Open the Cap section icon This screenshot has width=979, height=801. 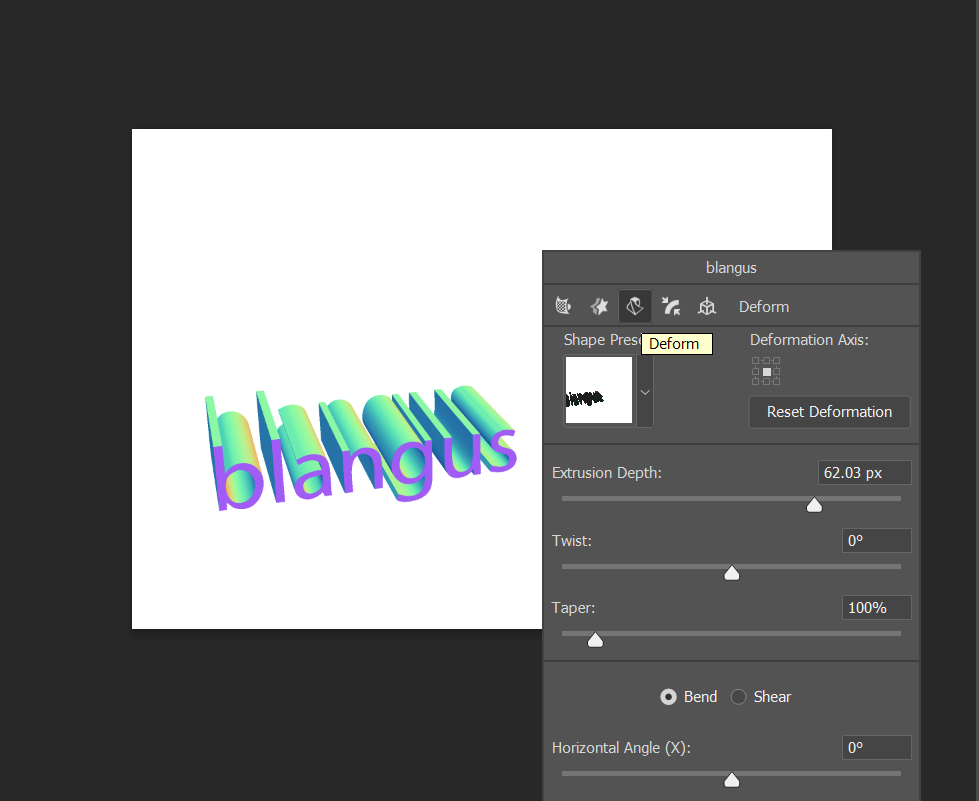tap(671, 306)
